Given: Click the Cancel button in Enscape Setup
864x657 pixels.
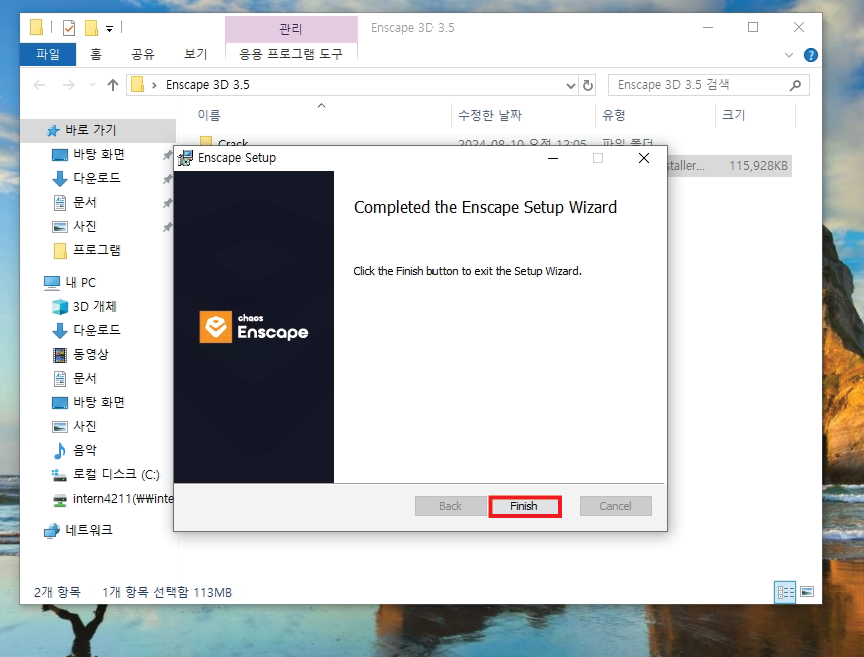Looking at the screenshot, I should pos(615,506).
